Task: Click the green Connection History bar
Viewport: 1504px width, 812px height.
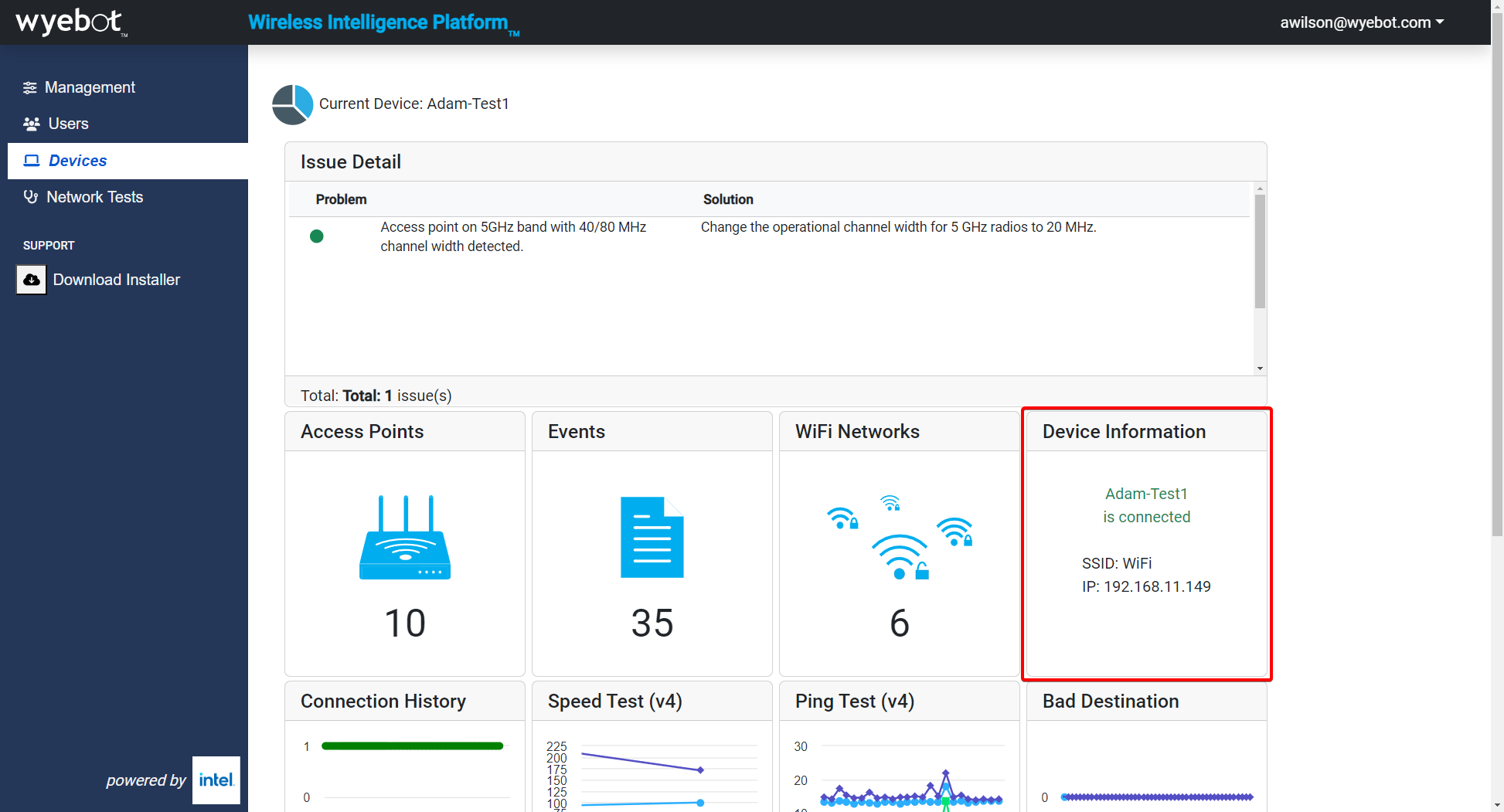Action: [x=412, y=746]
